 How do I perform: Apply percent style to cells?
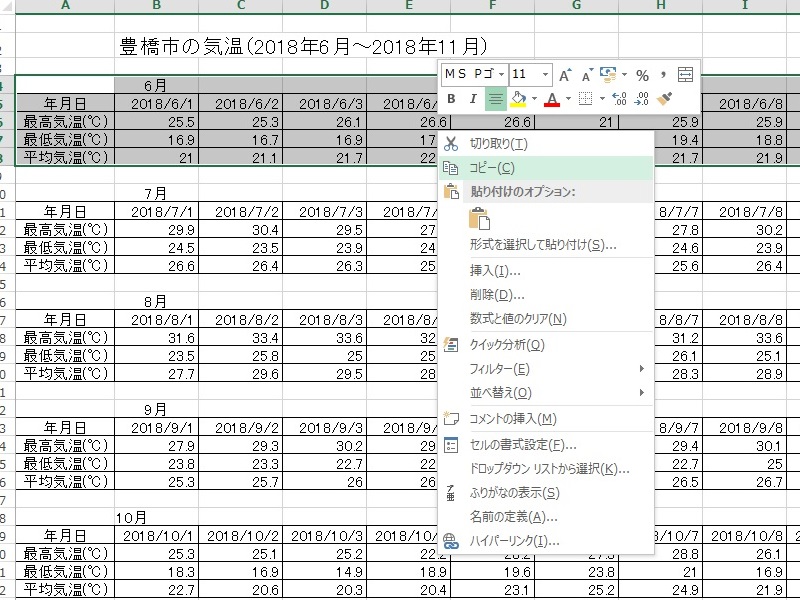(643, 74)
